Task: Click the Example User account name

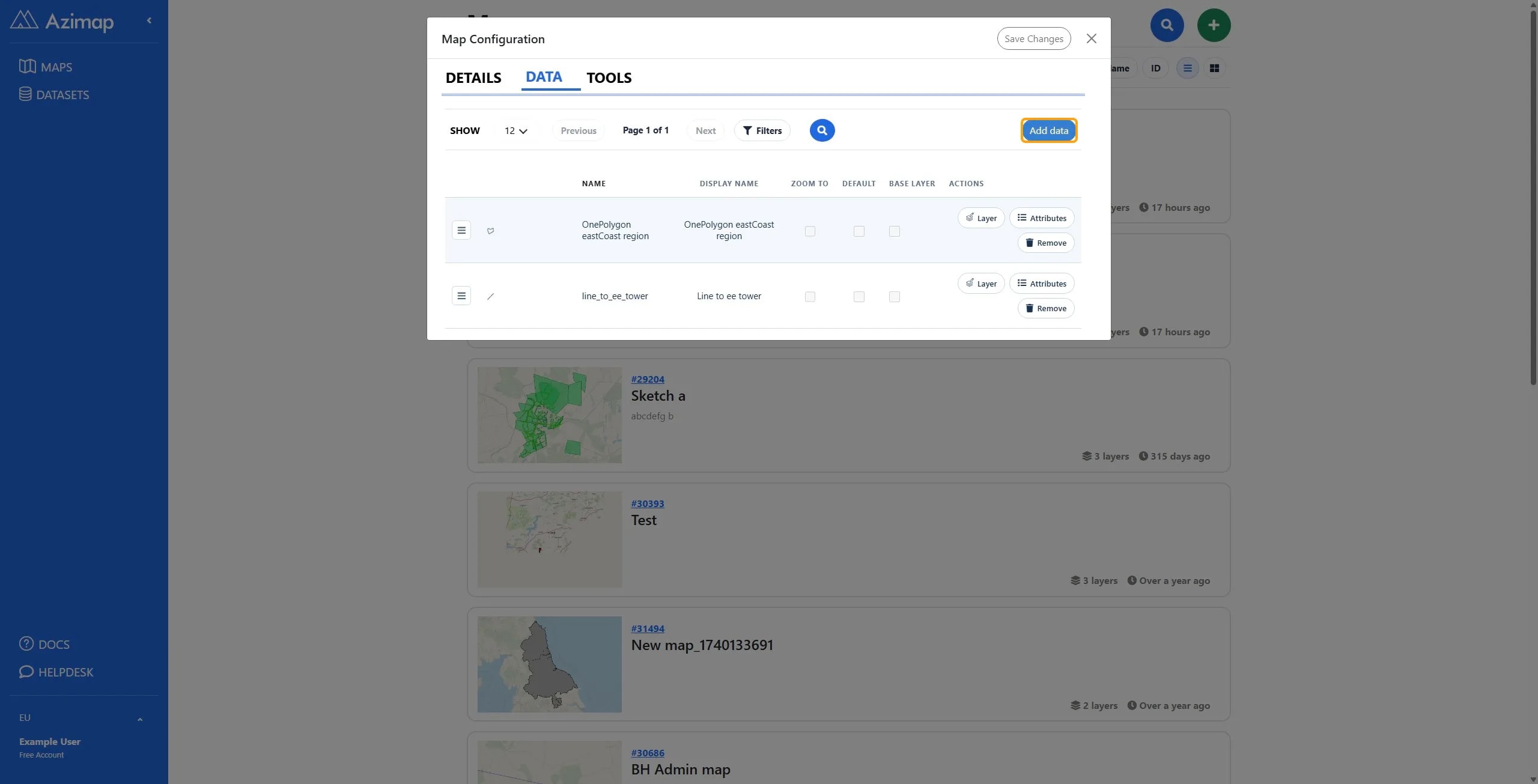Action: 50,741
